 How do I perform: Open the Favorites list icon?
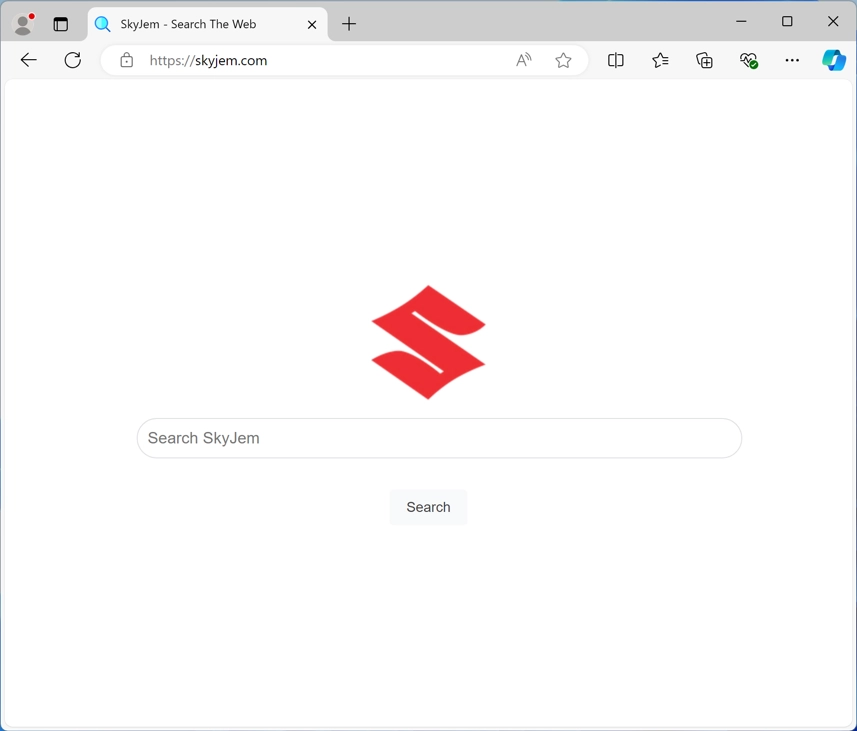660,60
